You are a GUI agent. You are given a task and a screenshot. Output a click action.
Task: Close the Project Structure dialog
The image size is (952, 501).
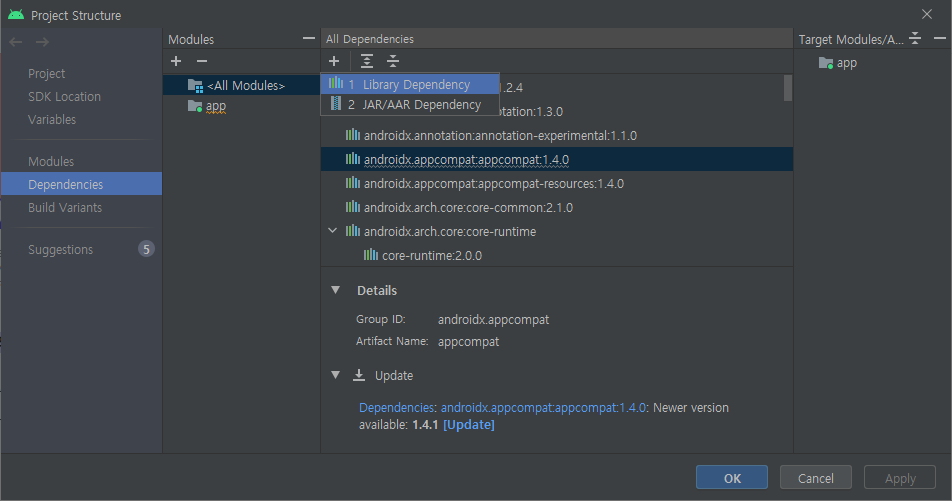(926, 15)
